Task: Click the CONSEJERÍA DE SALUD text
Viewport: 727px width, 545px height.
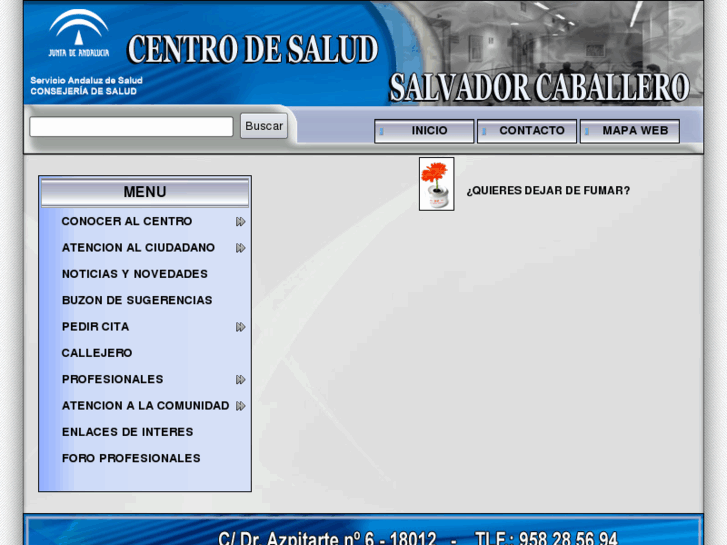Action: click(83, 91)
